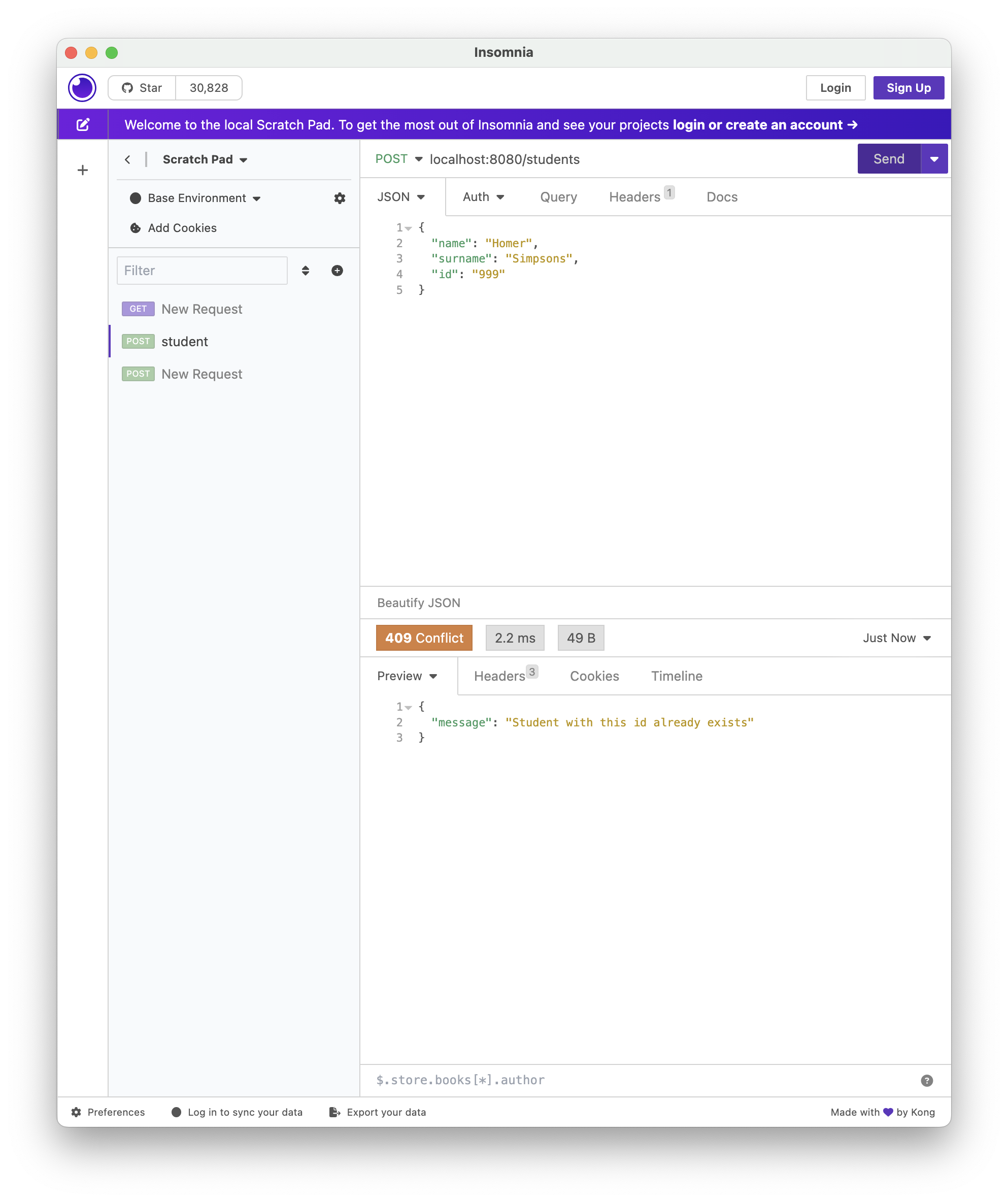Click the 409 Conflict status badge
Viewport: 1008px width, 1202px height.
pos(424,638)
